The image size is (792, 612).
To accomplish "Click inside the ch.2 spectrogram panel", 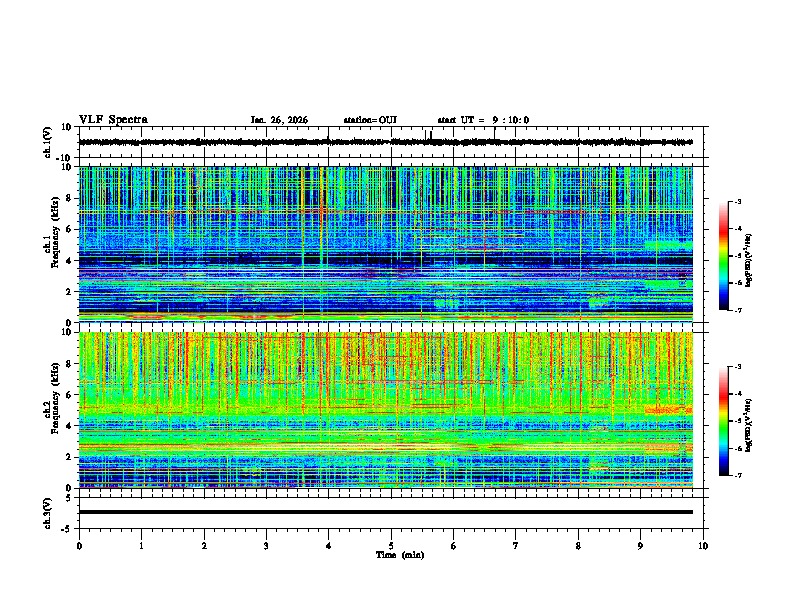I will (x=386, y=410).
